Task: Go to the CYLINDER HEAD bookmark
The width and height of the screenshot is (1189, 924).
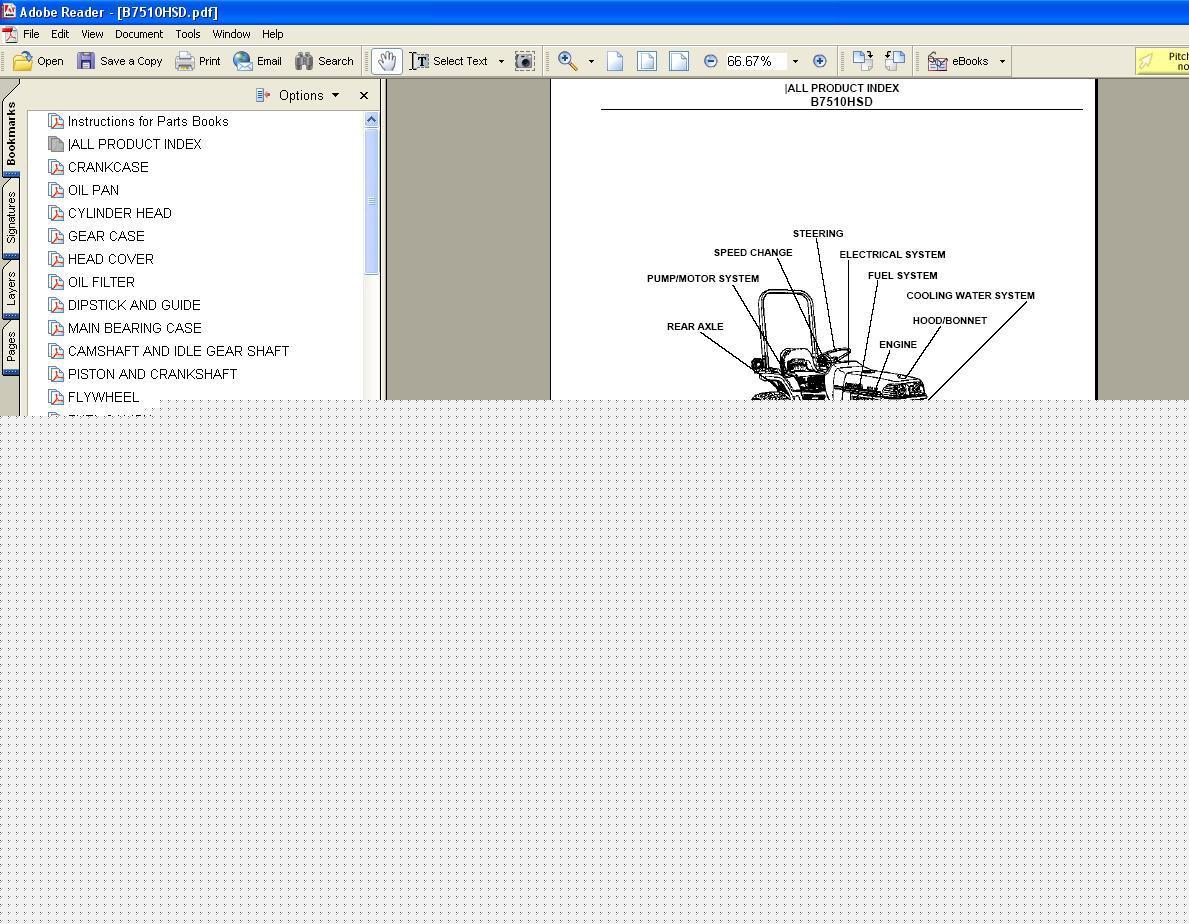Action: tap(120, 213)
